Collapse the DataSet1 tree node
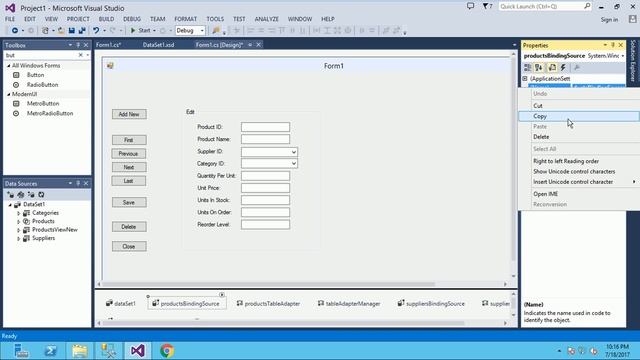 (x=11, y=204)
